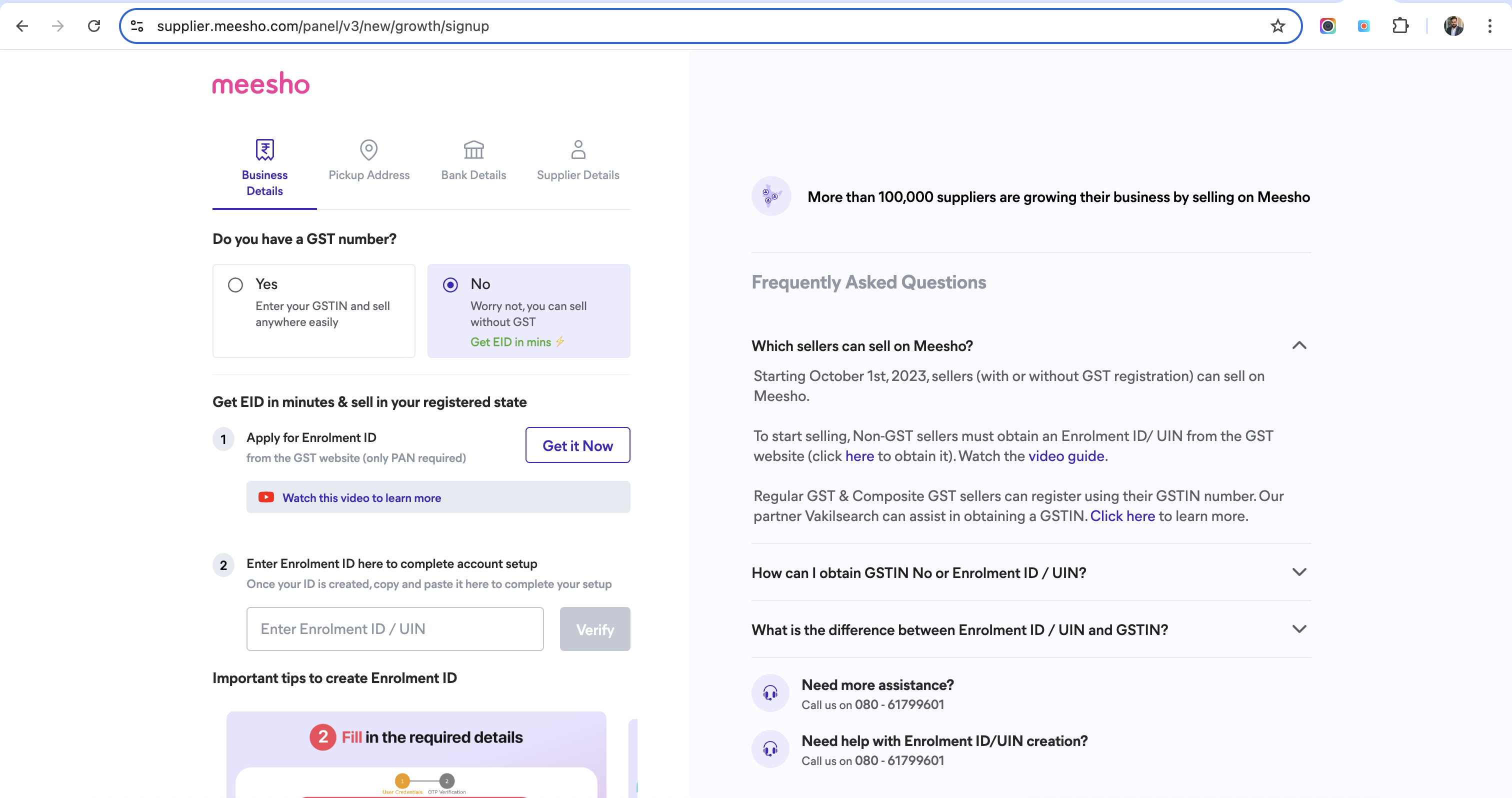Click the Get it Now button
This screenshot has height=798, width=1512.
click(577, 445)
